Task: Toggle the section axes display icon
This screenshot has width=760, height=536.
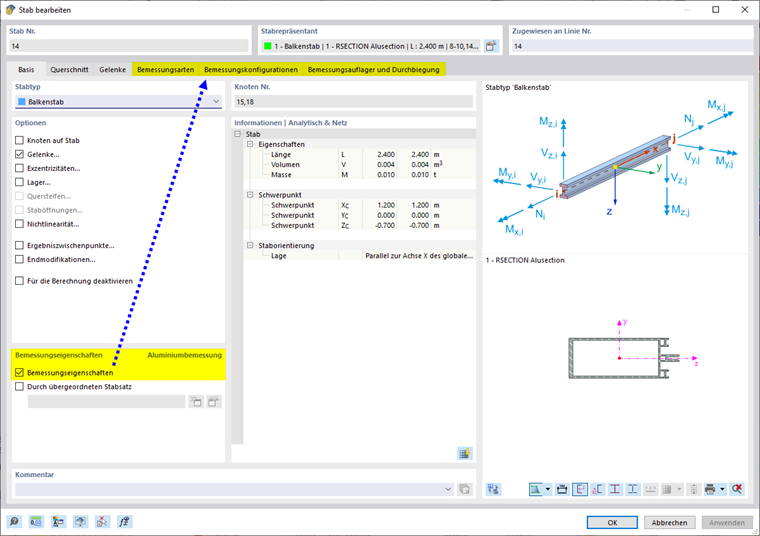Action: coord(580,489)
